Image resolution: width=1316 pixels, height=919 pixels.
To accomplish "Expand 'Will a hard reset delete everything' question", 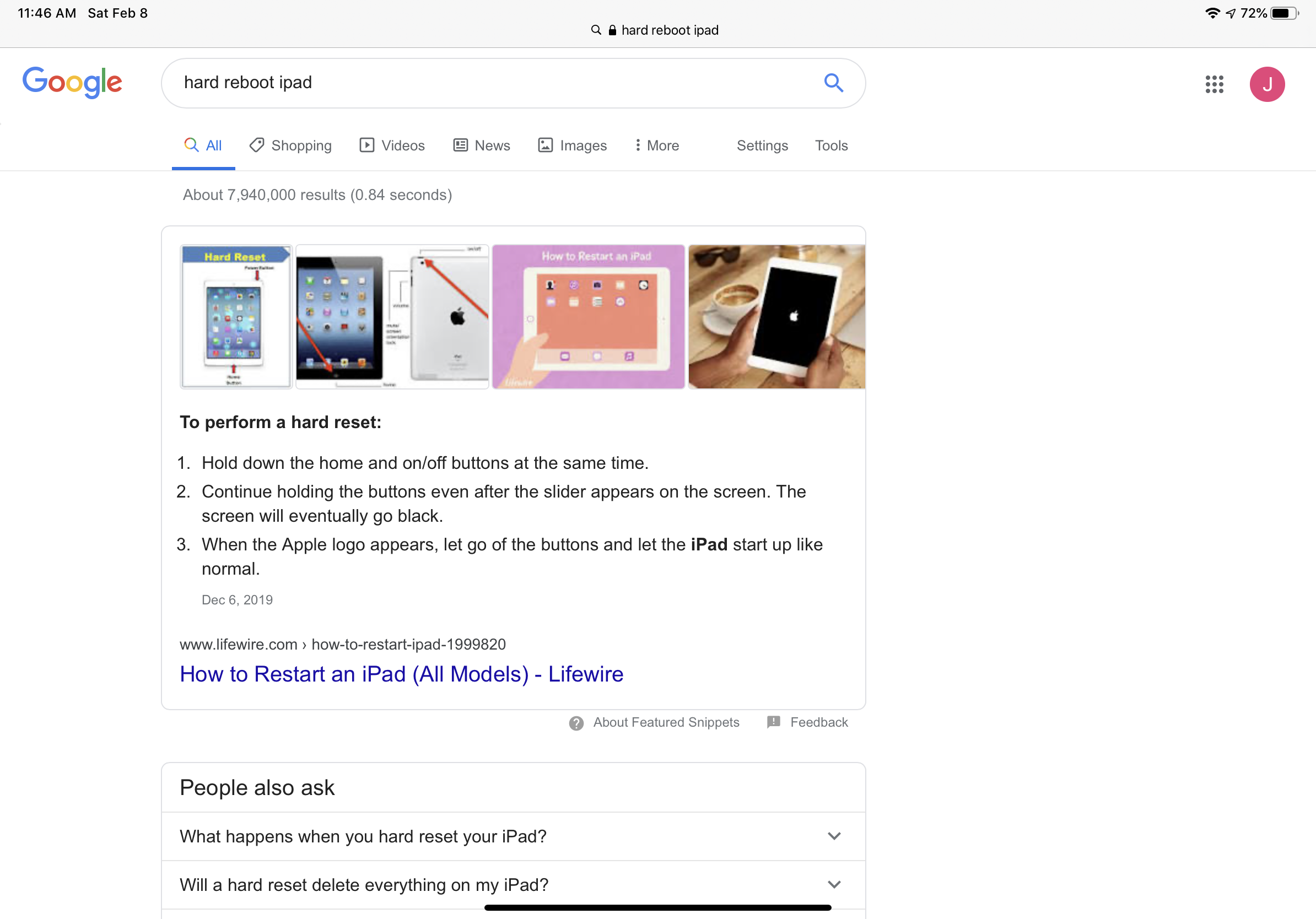I will tap(513, 885).
